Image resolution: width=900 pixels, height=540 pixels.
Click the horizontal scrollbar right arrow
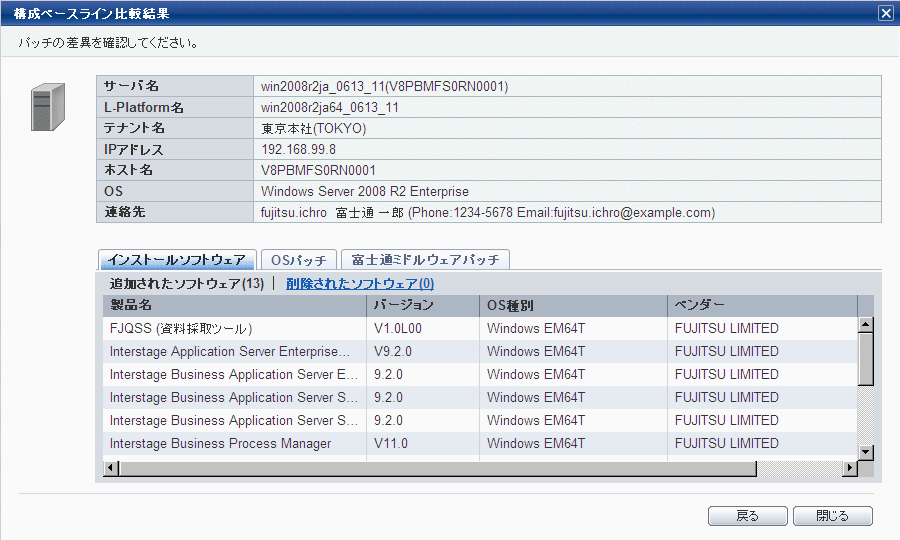click(849, 468)
